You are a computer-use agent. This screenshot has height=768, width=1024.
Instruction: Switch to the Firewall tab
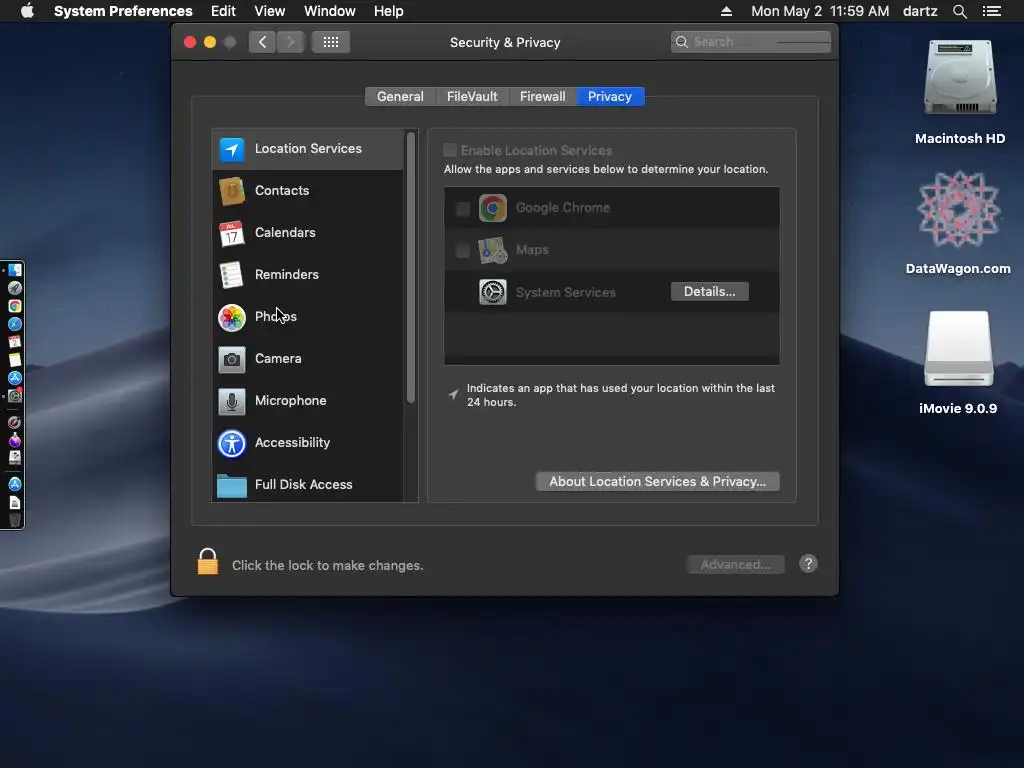[543, 97]
